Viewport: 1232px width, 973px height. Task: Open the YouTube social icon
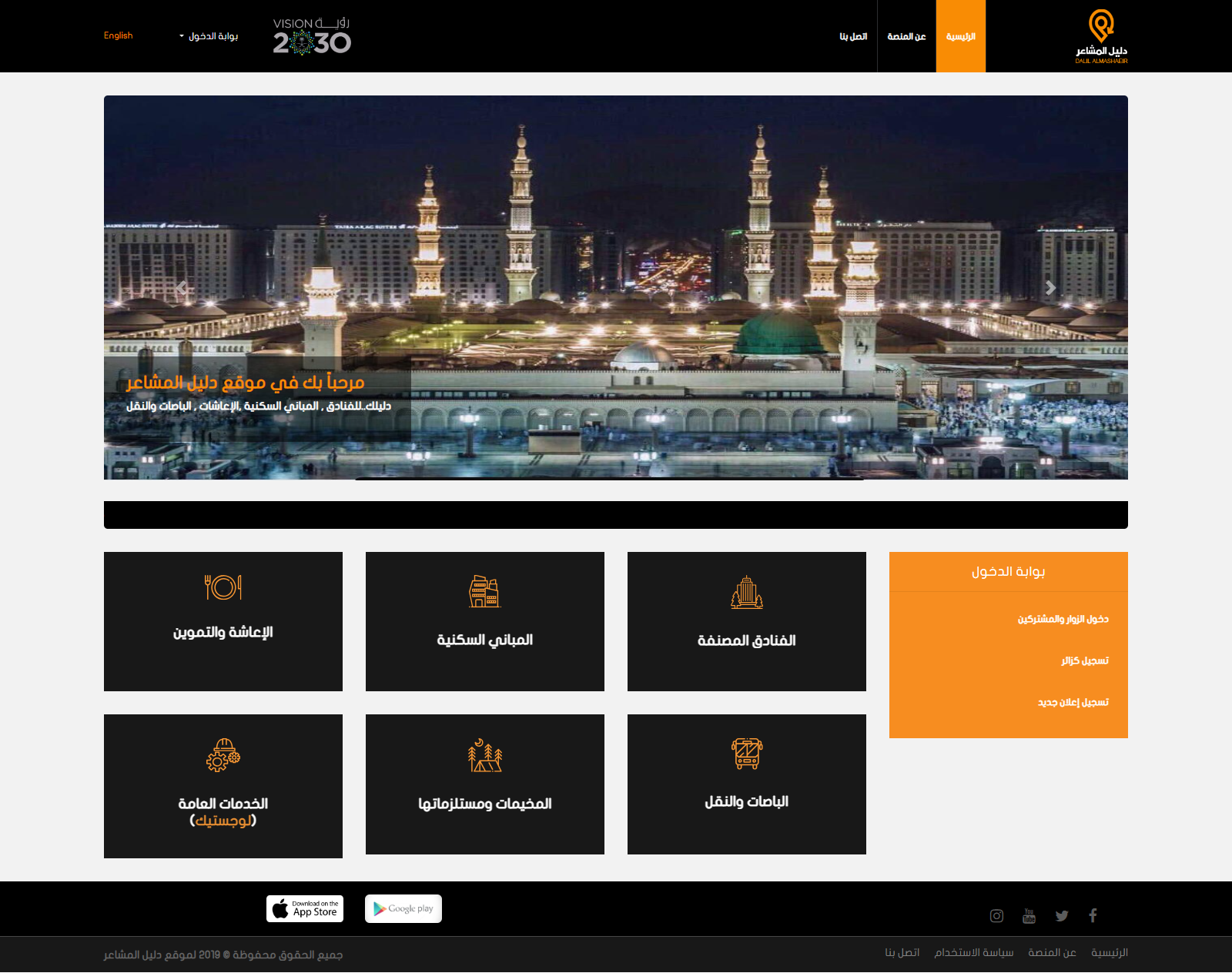1029,916
